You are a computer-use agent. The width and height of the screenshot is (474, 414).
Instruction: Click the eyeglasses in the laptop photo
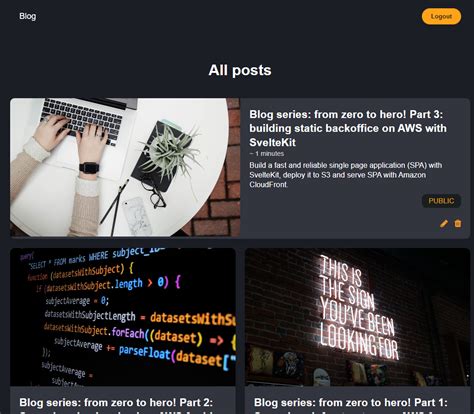tap(154, 195)
